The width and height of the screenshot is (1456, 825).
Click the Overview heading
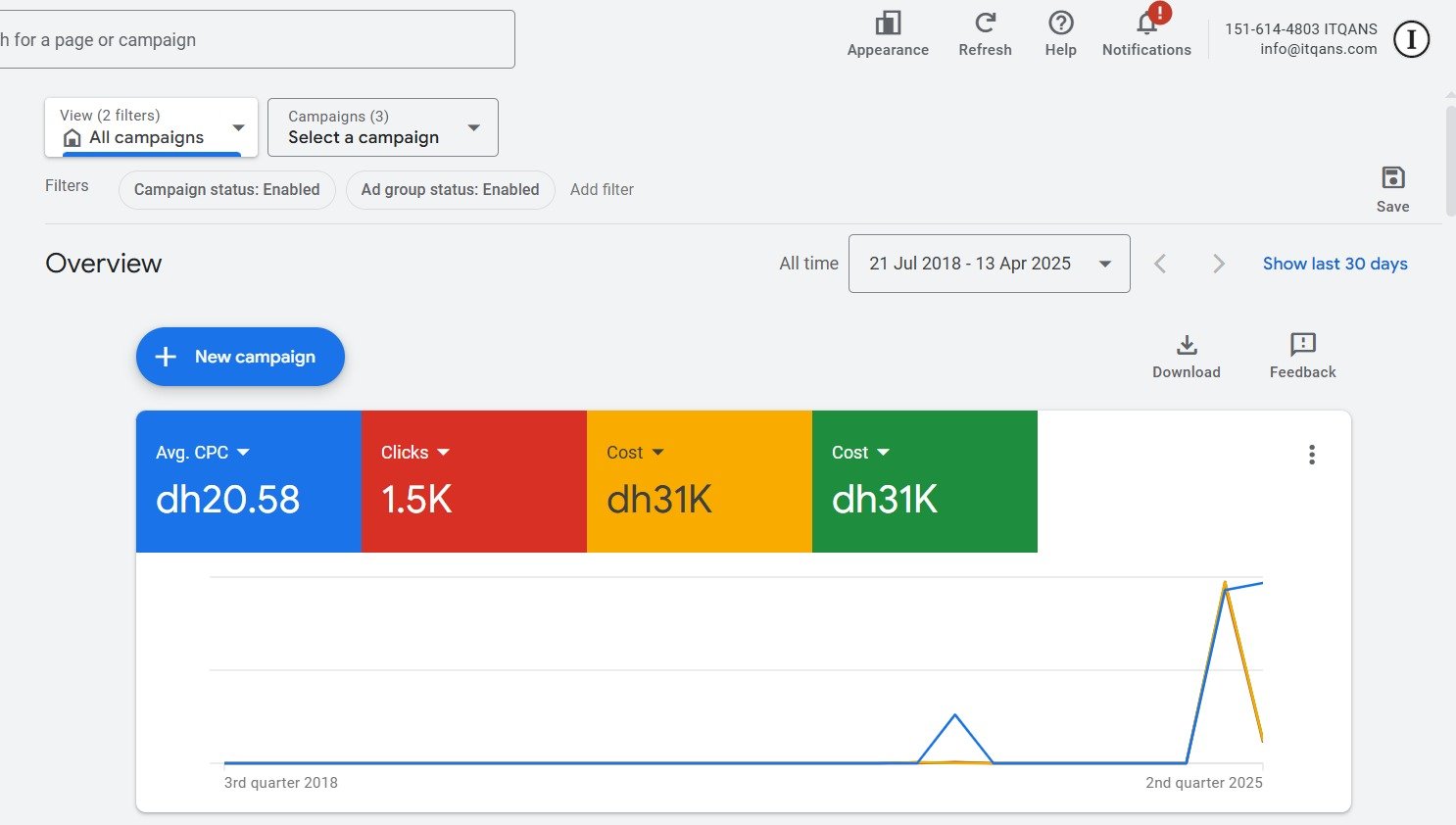pos(104,264)
